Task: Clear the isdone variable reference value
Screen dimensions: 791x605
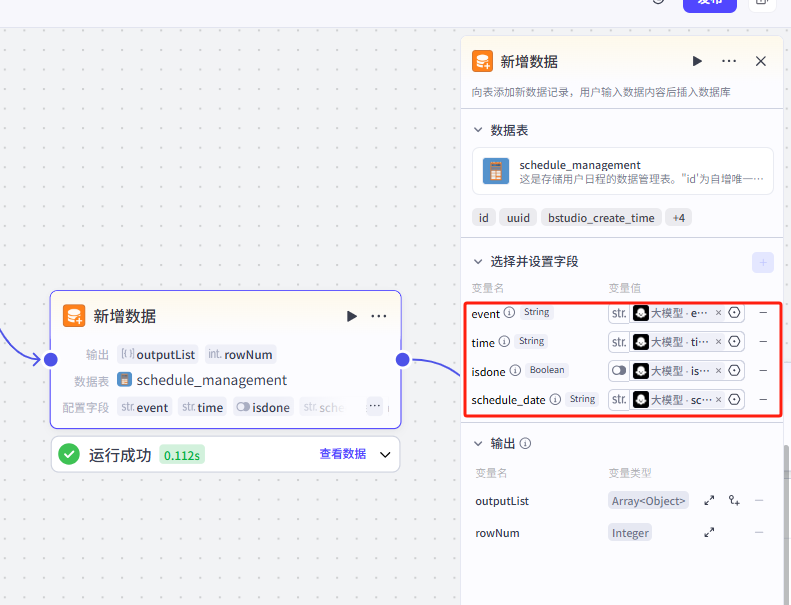Action: coord(718,371)
